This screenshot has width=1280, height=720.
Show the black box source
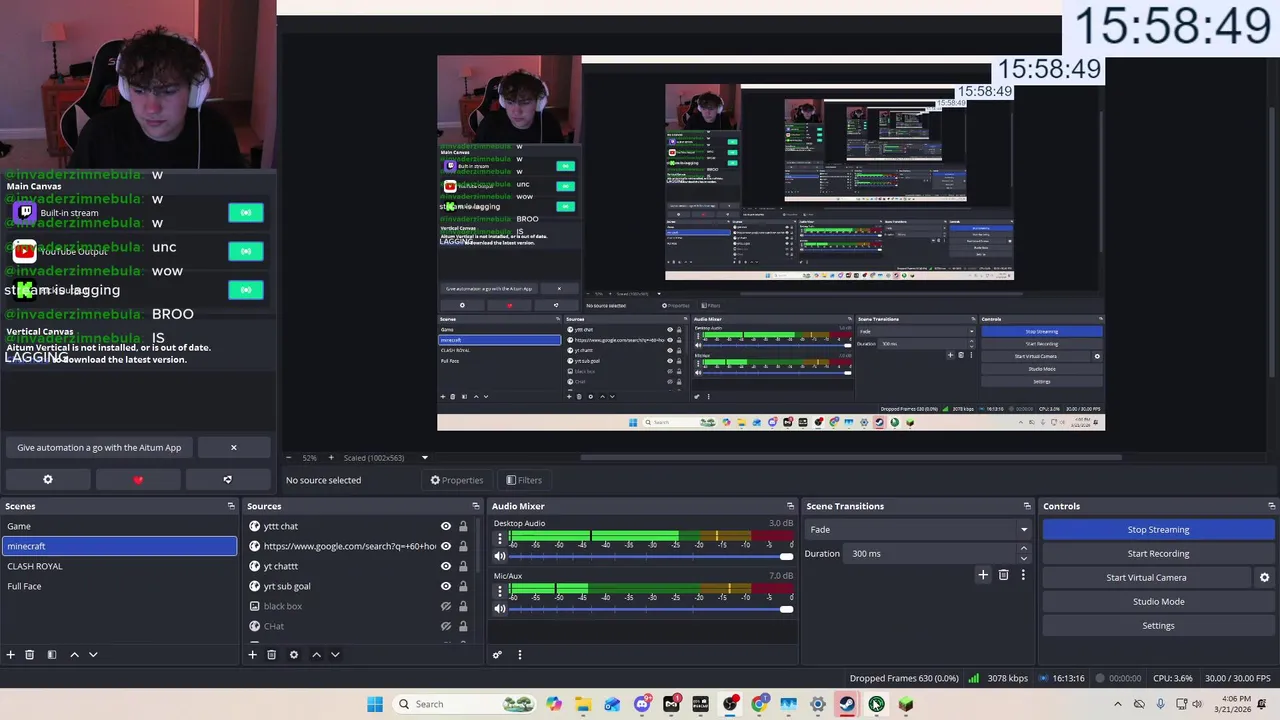tap(446, 606)
